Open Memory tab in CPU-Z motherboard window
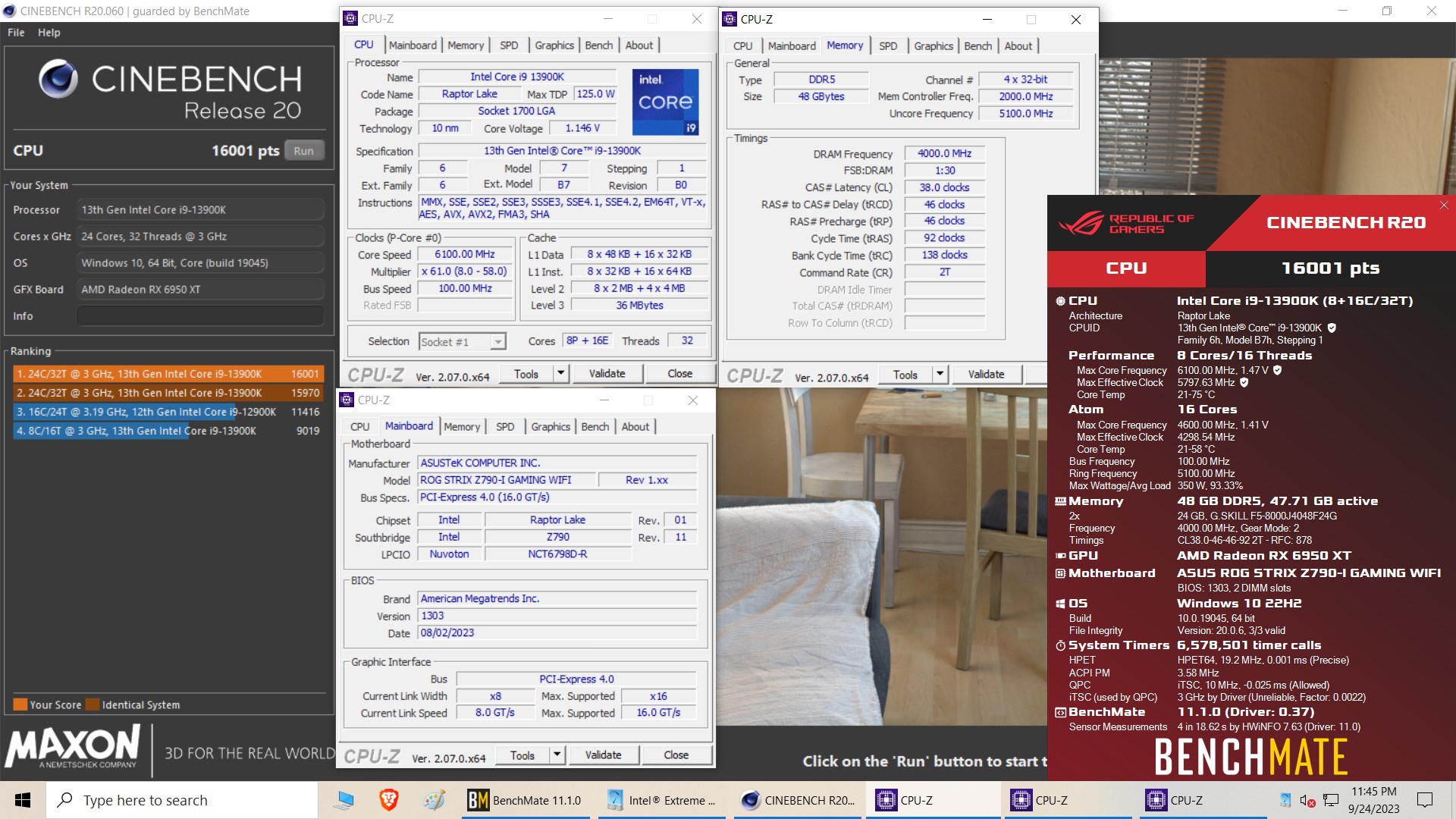The width and height of the screenshot is (1456, 819). (462, 427)
